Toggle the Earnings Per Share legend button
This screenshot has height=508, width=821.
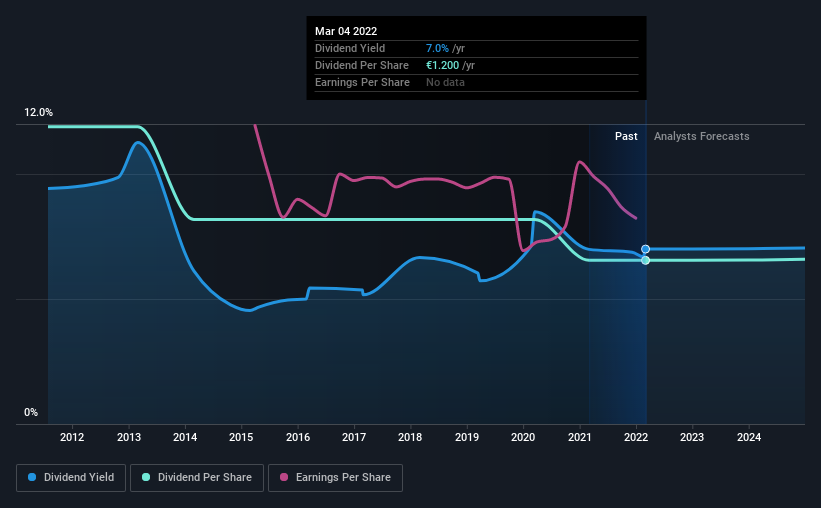coord(336,478)
